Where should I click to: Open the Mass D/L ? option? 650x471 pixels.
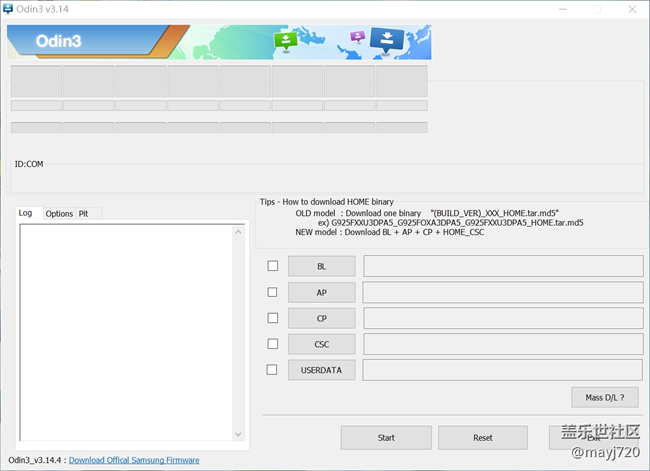604,397
